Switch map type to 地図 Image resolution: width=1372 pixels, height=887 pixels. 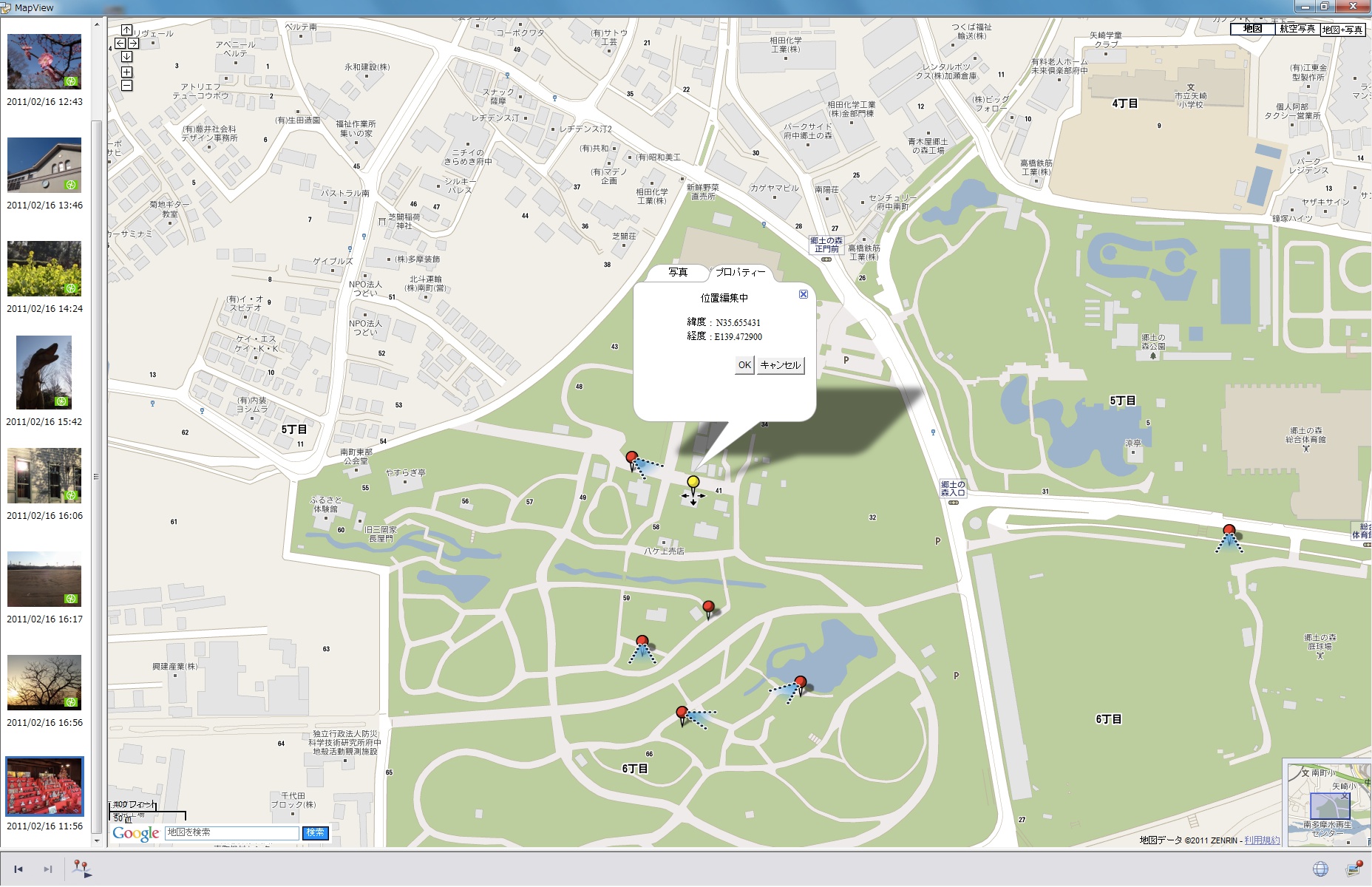[1252, 29]
